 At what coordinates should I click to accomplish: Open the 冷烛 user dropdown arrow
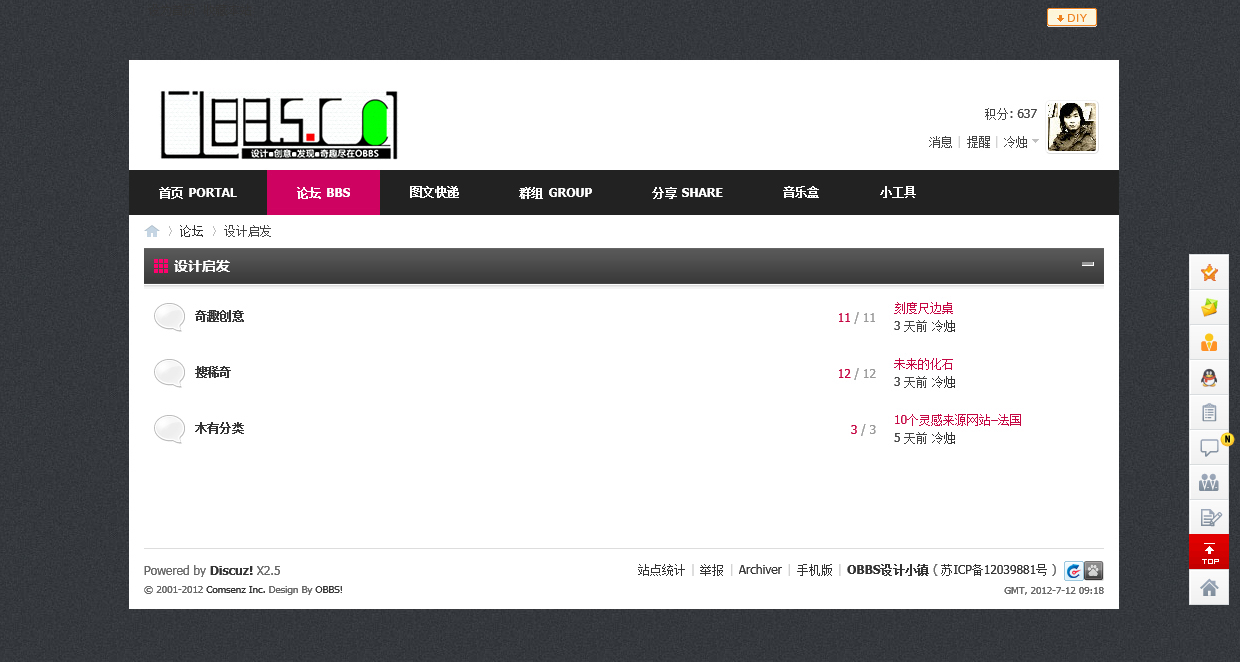[x=1036, y=141]
